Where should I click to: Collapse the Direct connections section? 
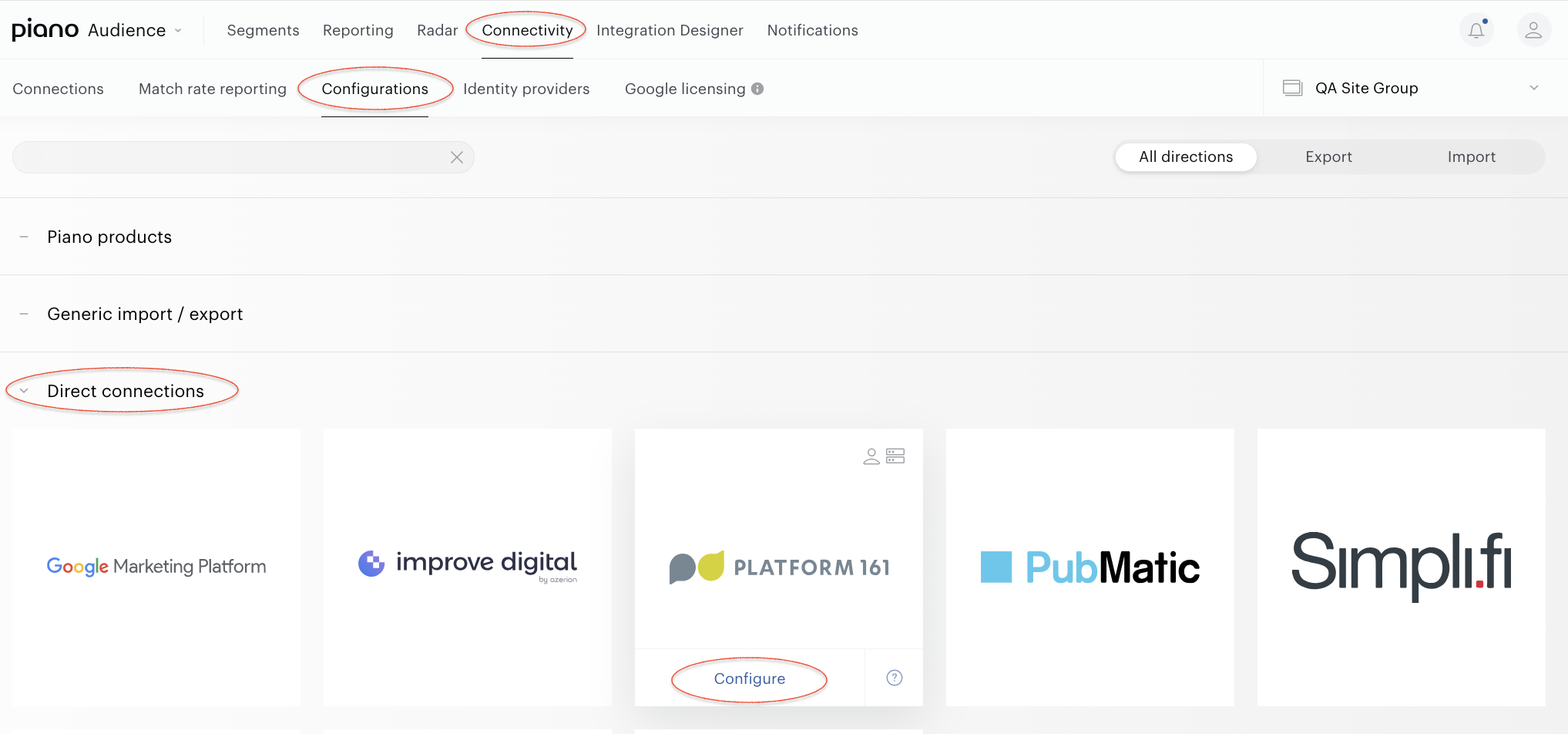[126, 391]
